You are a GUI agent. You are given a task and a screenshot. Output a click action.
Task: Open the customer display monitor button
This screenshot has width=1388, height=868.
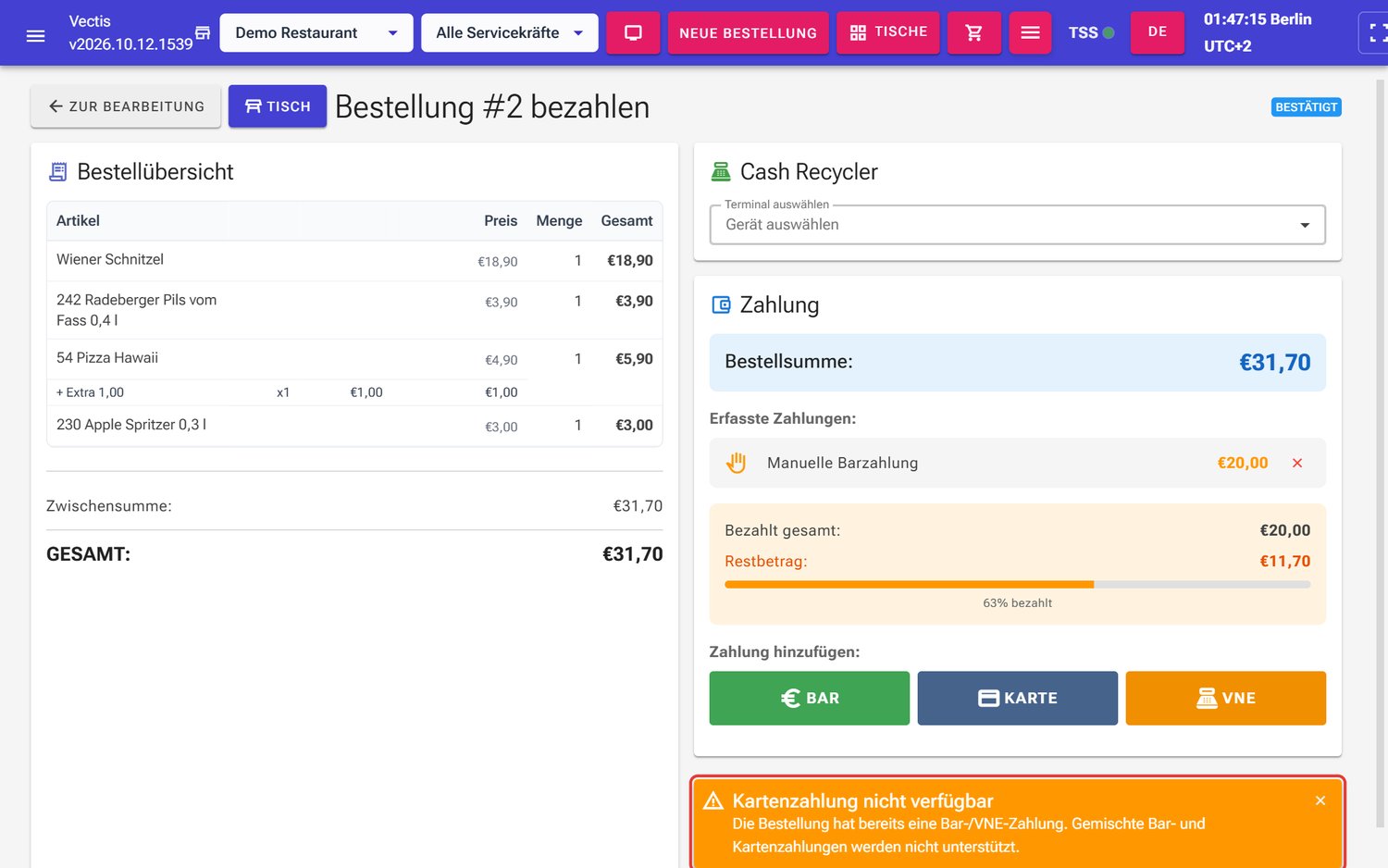click(633, 32)
